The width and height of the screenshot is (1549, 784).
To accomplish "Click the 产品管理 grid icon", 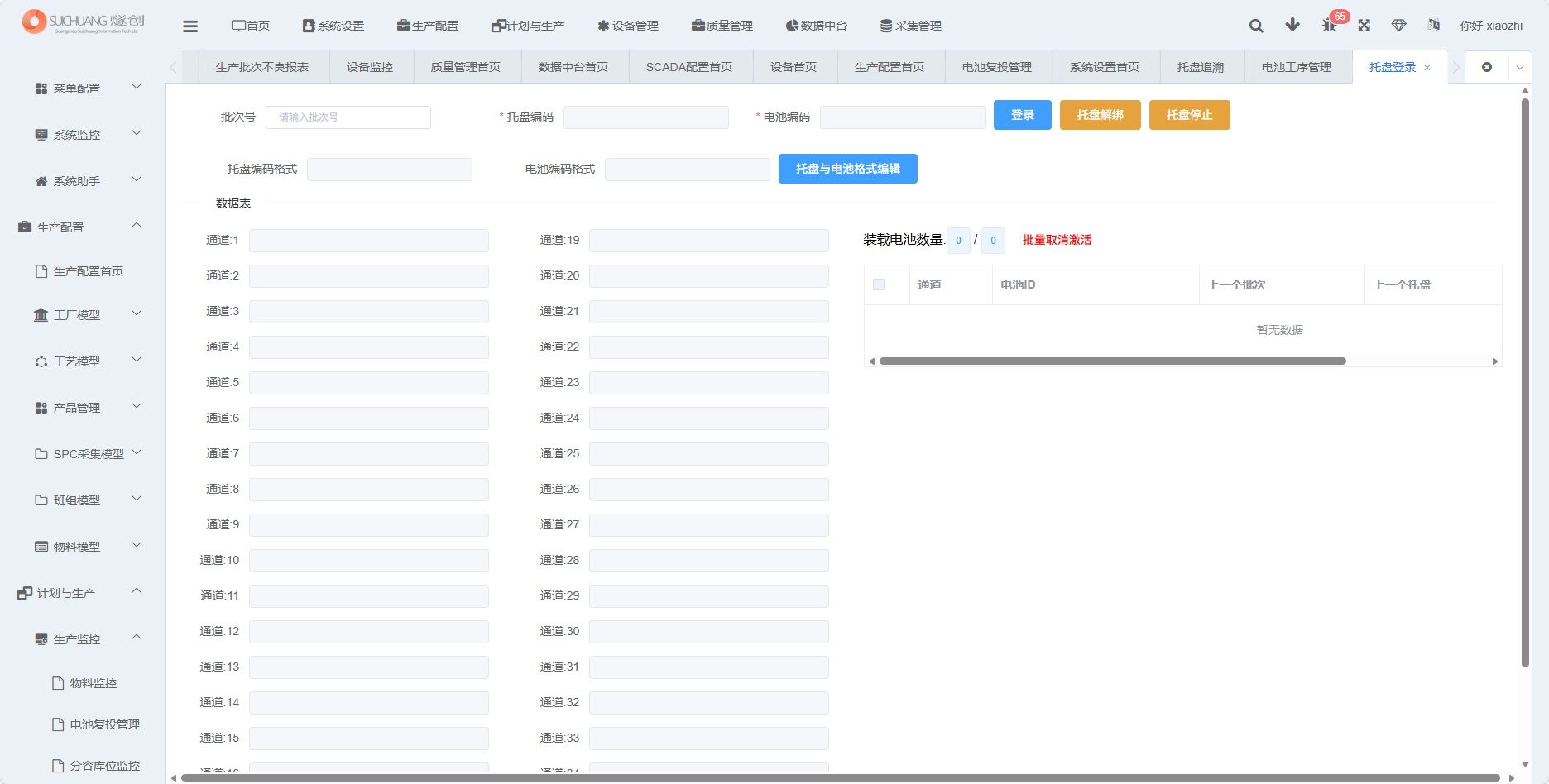I will pos(41,408).
